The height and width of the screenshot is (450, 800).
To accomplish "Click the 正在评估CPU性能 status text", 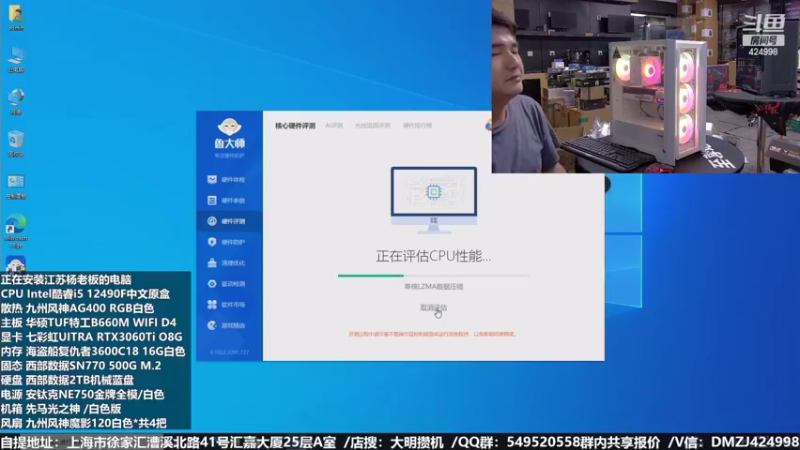I will (x=434, y=256).
